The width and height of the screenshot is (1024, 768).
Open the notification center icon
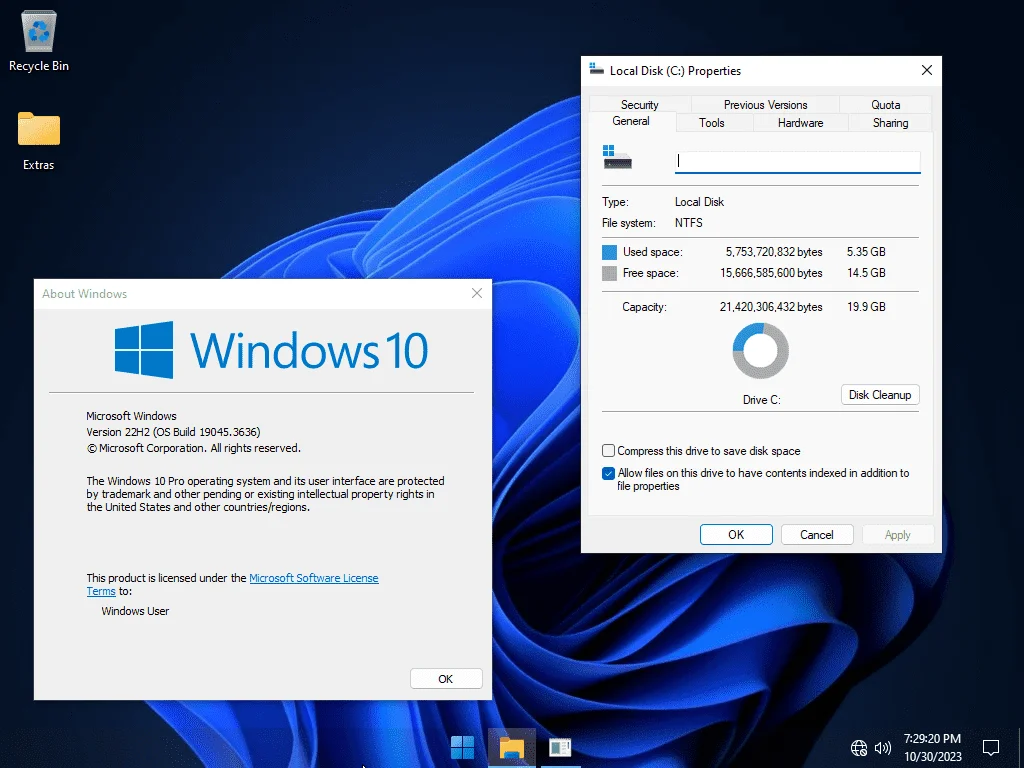tap(991, 748)
